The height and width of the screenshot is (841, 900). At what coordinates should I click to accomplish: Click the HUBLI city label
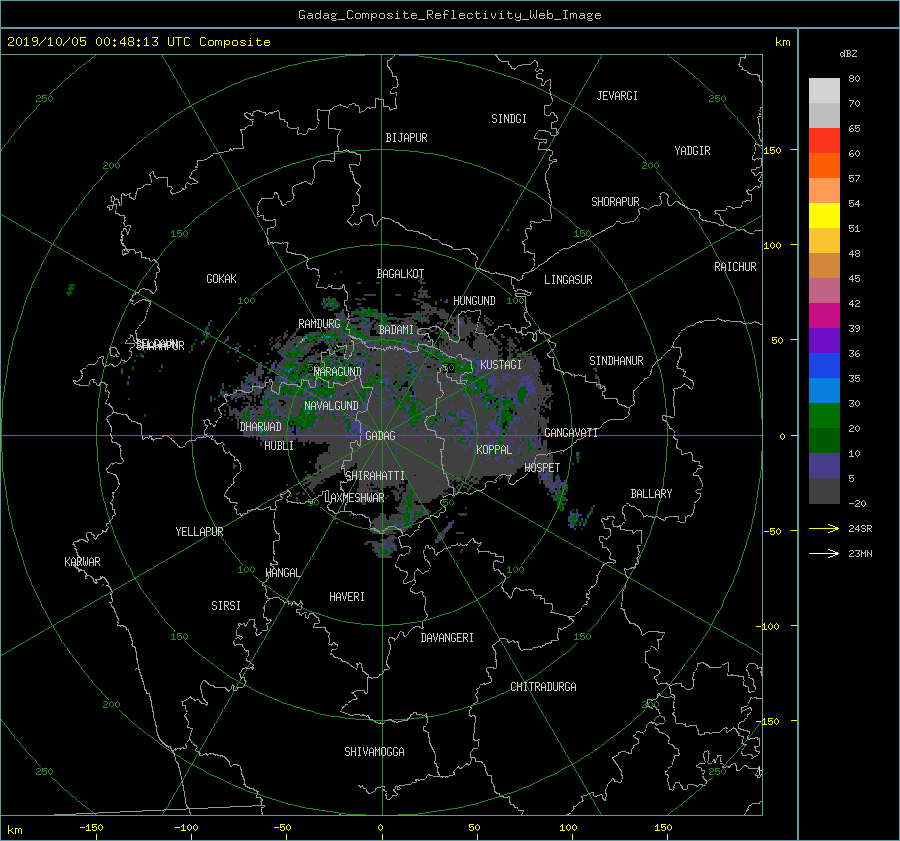pyautogui.click(x=279, y=446)
